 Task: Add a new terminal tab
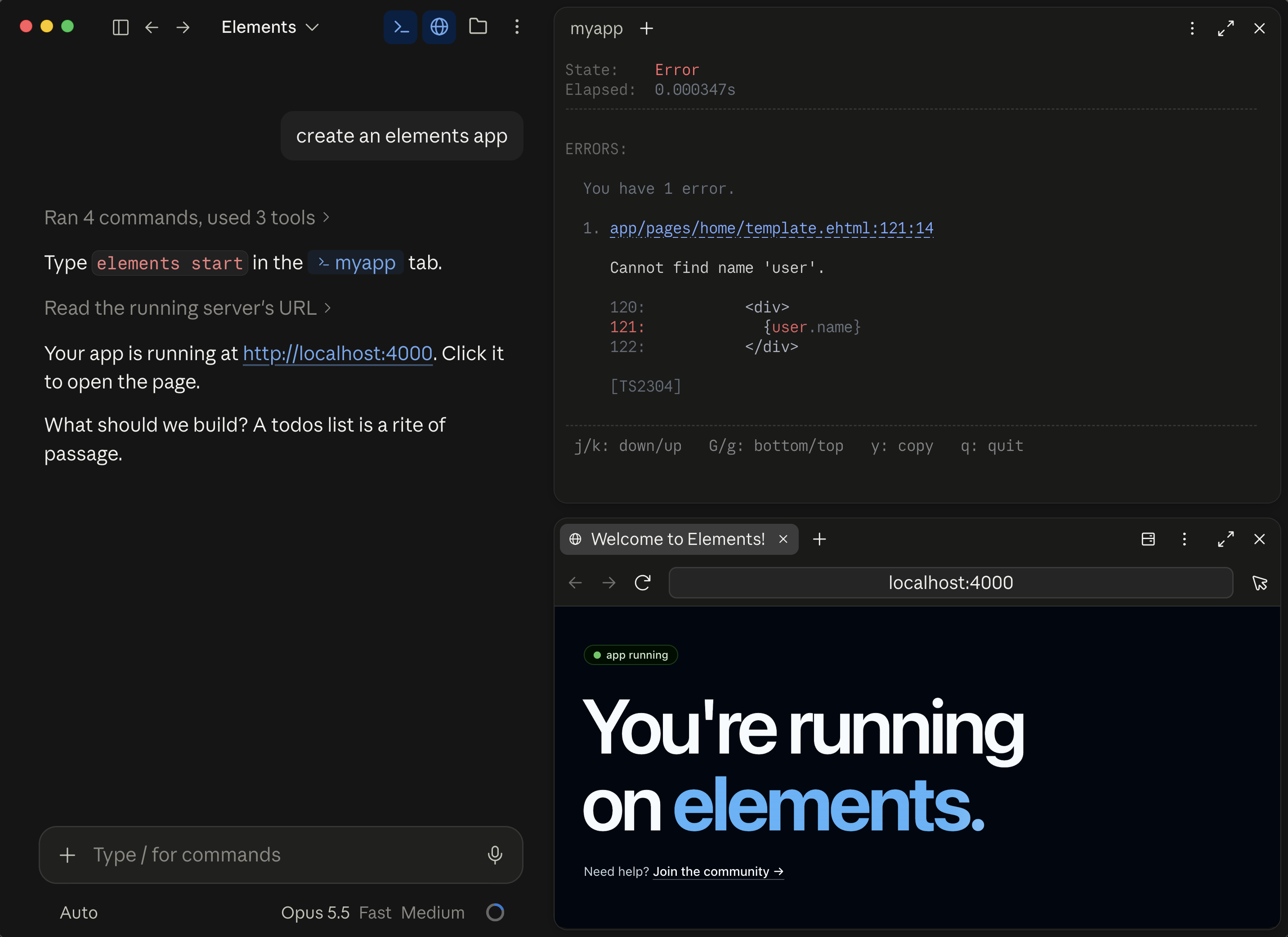click(646, 28)
